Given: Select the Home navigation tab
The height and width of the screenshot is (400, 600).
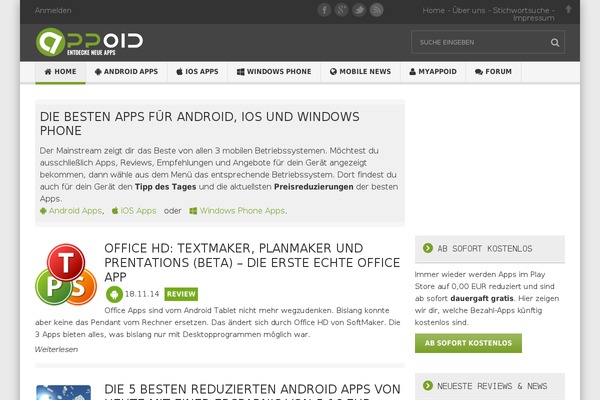Looking at the screenshot, I should (60, 72).
